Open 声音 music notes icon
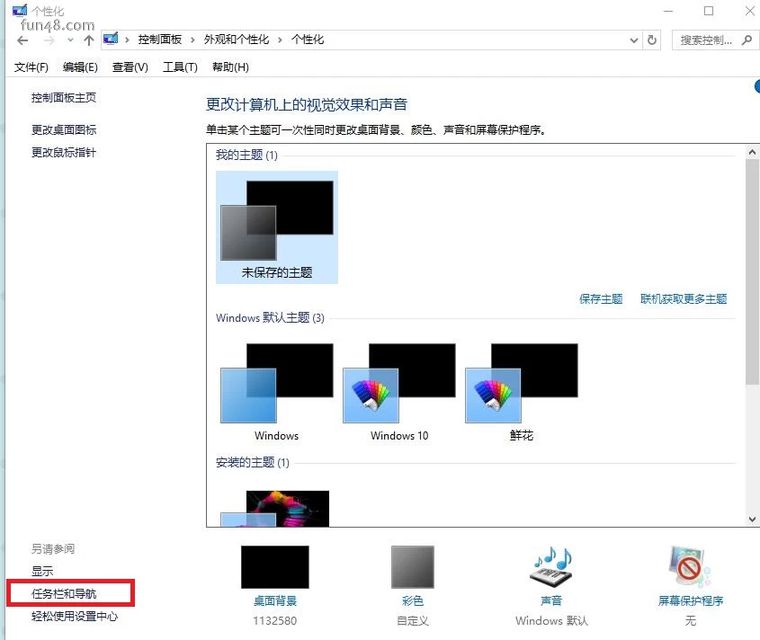This screenshot has width=760, height=640. 552,566
